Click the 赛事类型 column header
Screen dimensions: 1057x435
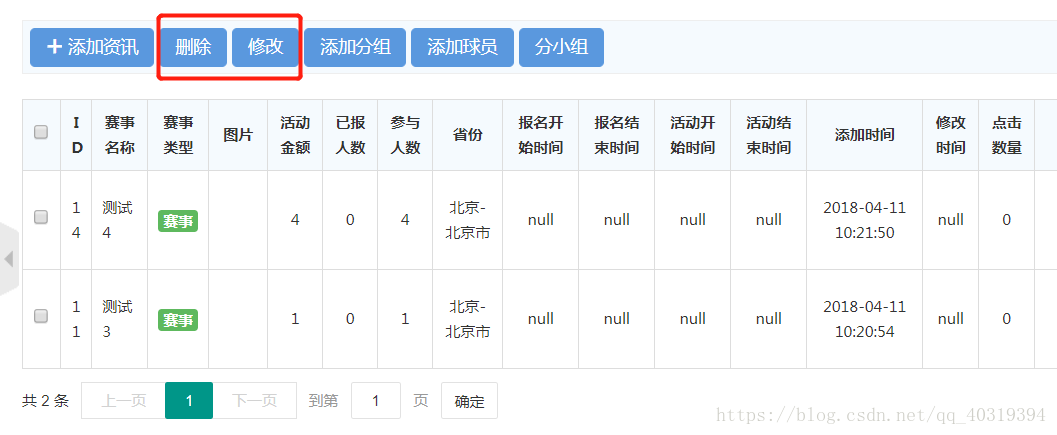(178, 135)
